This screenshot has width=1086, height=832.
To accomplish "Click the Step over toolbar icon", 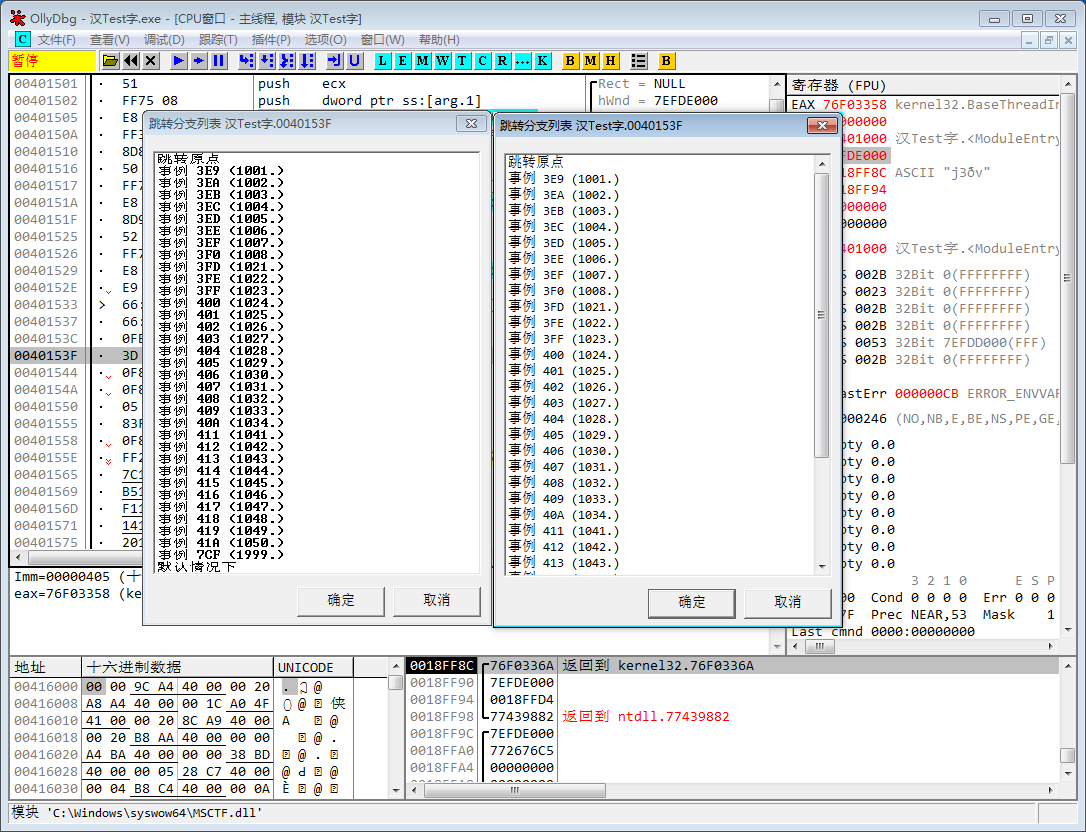I will pos(267,61).
